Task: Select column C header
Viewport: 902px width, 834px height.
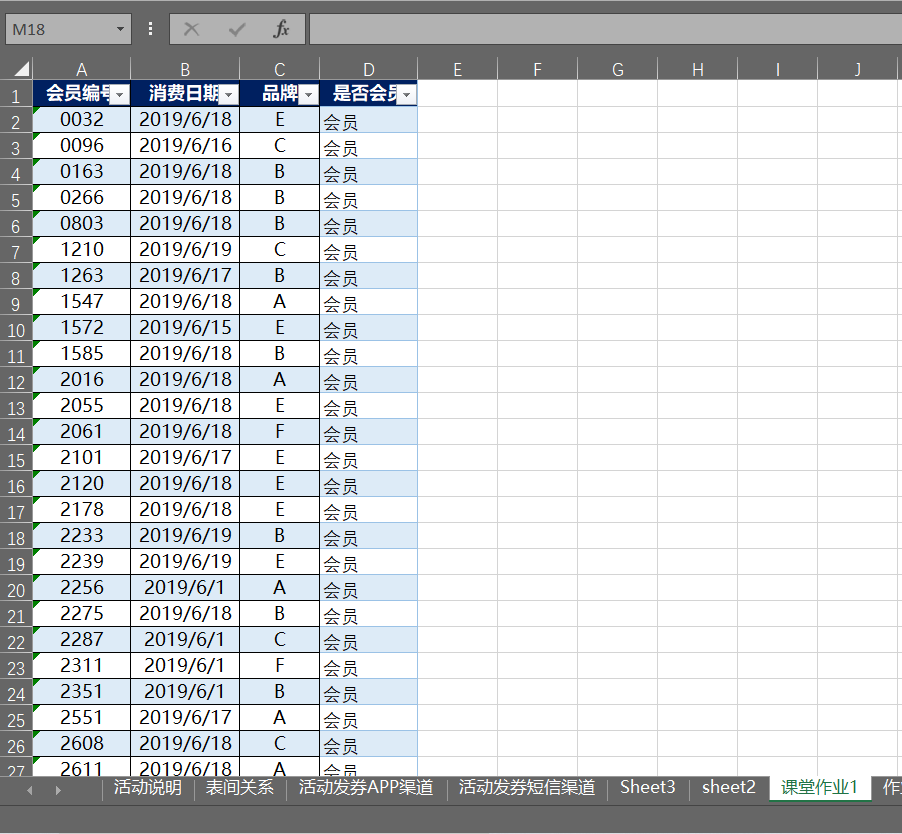Action: (280, 70)
